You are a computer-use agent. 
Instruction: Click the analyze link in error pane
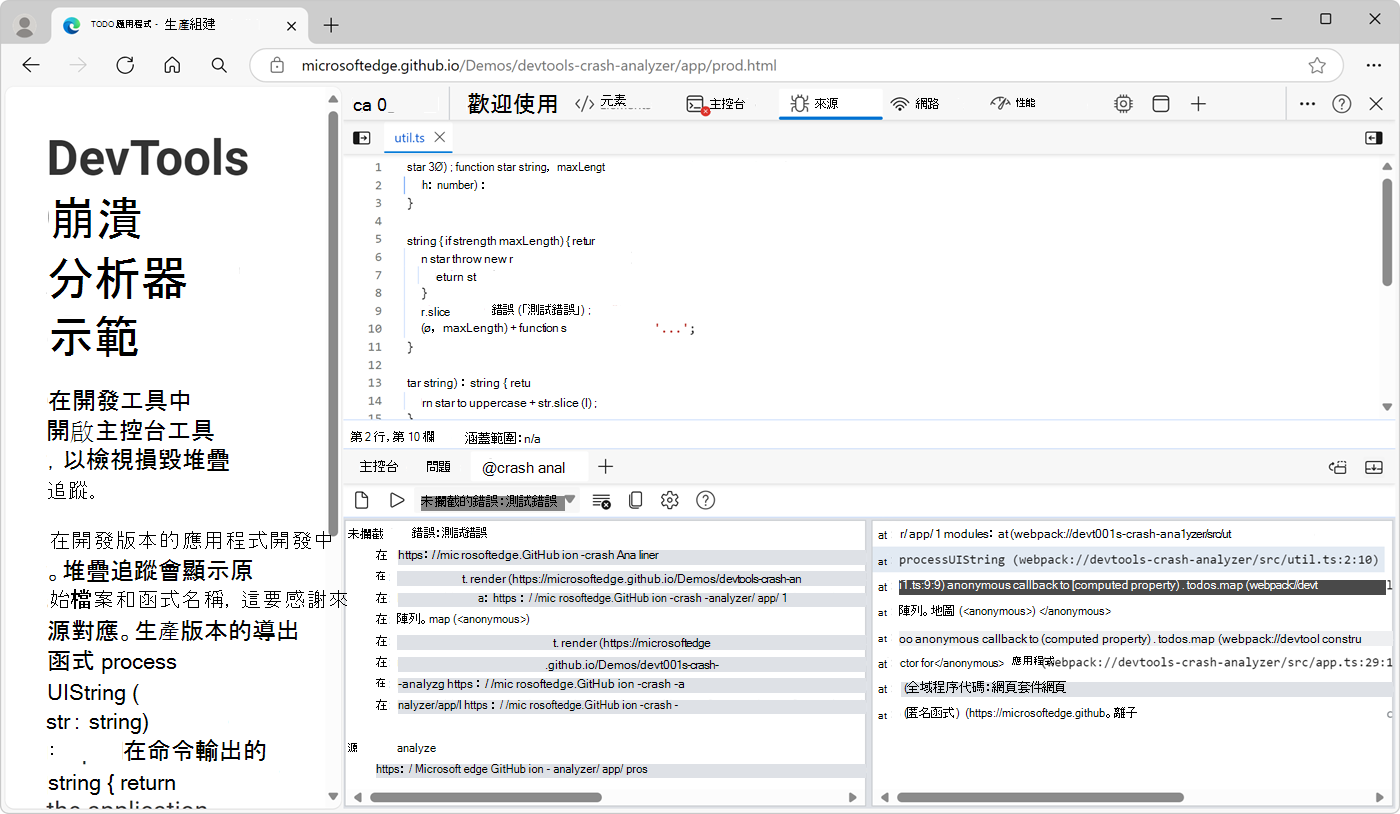(417, 747)
